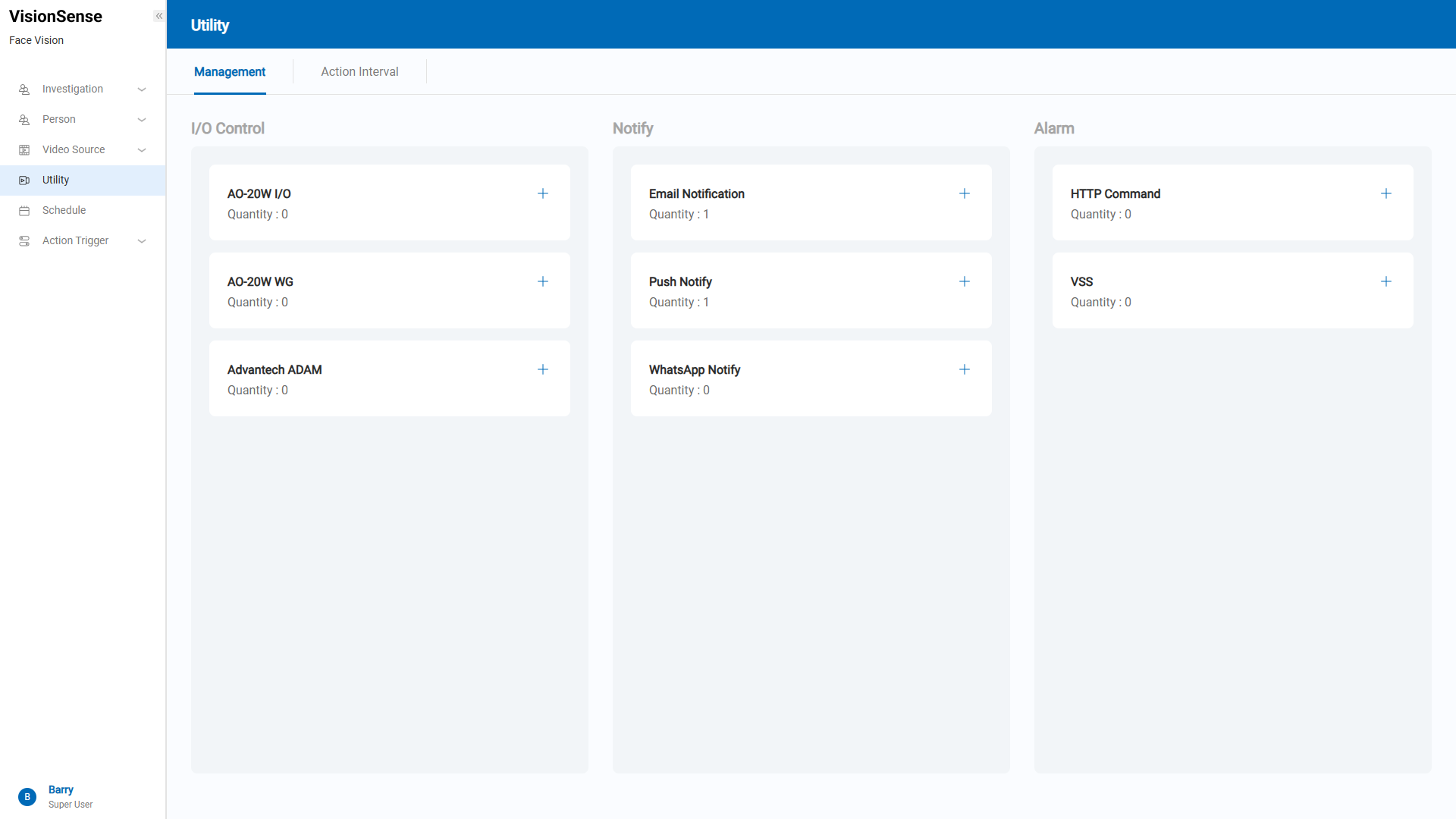Click plus icon for AO-20W WG
Image resolution: width=1456 pixels, height=819 pixels.
coord(543,281)
